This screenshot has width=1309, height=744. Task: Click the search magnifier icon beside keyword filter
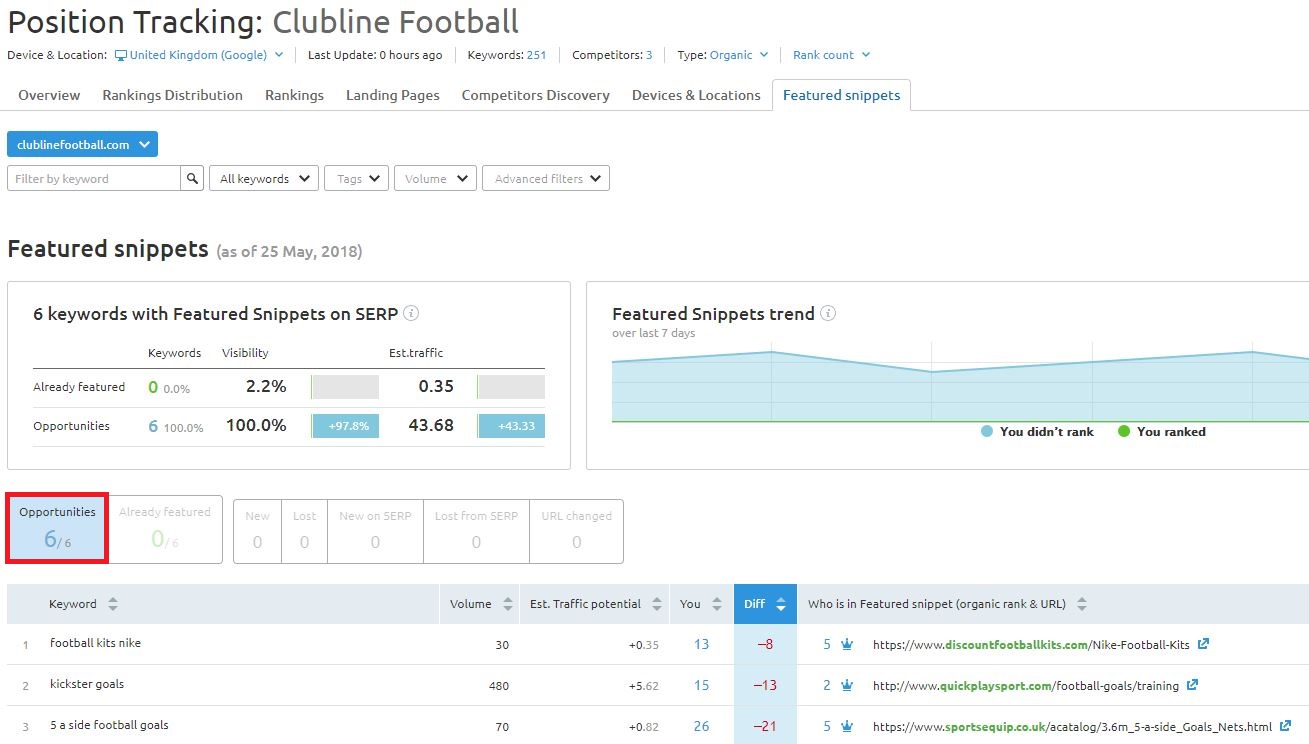click(192, 179)
